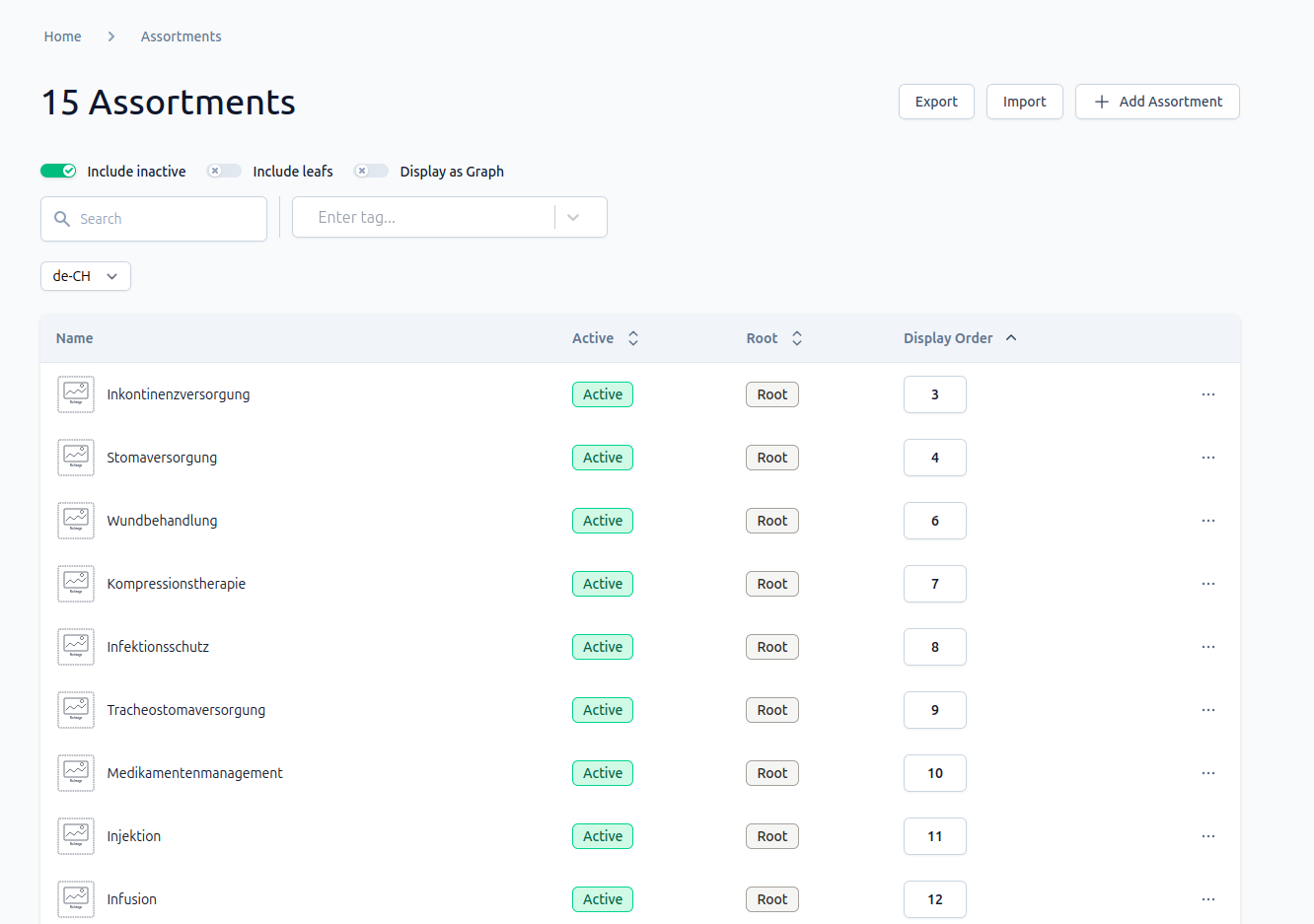
Task: Click the Assortments breadcrumb
Action: (181, 36)
